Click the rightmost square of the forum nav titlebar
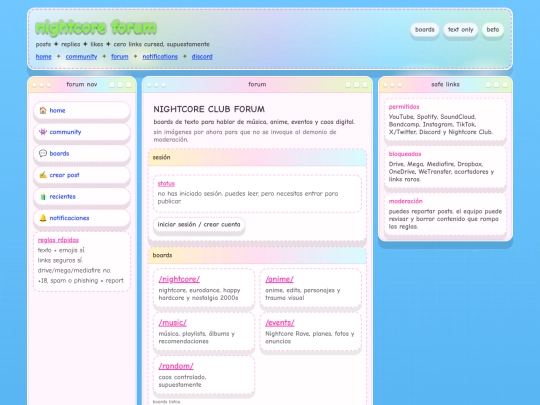 click(128, 85)
